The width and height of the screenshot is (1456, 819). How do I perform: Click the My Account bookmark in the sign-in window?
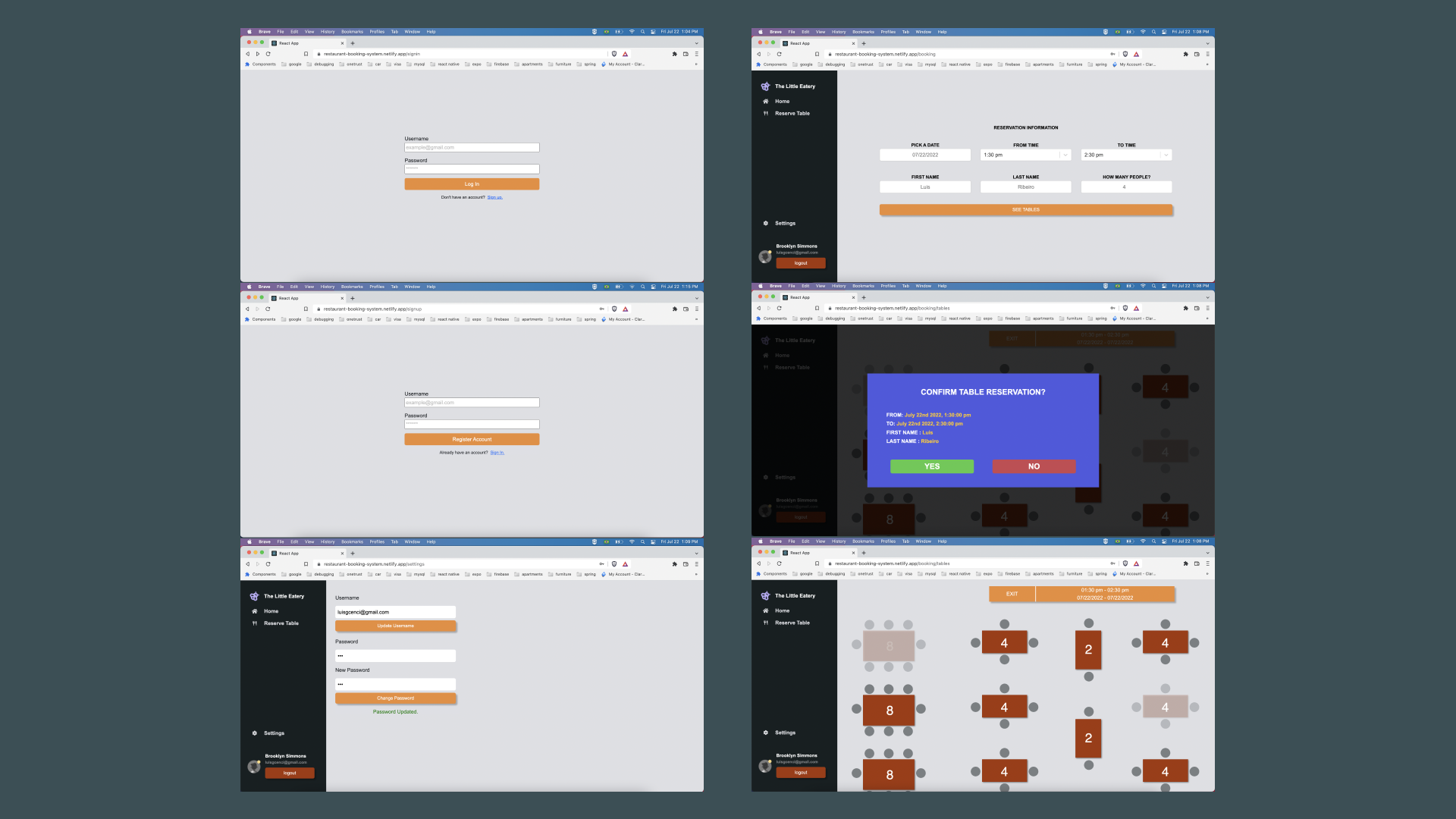(623, 64)
